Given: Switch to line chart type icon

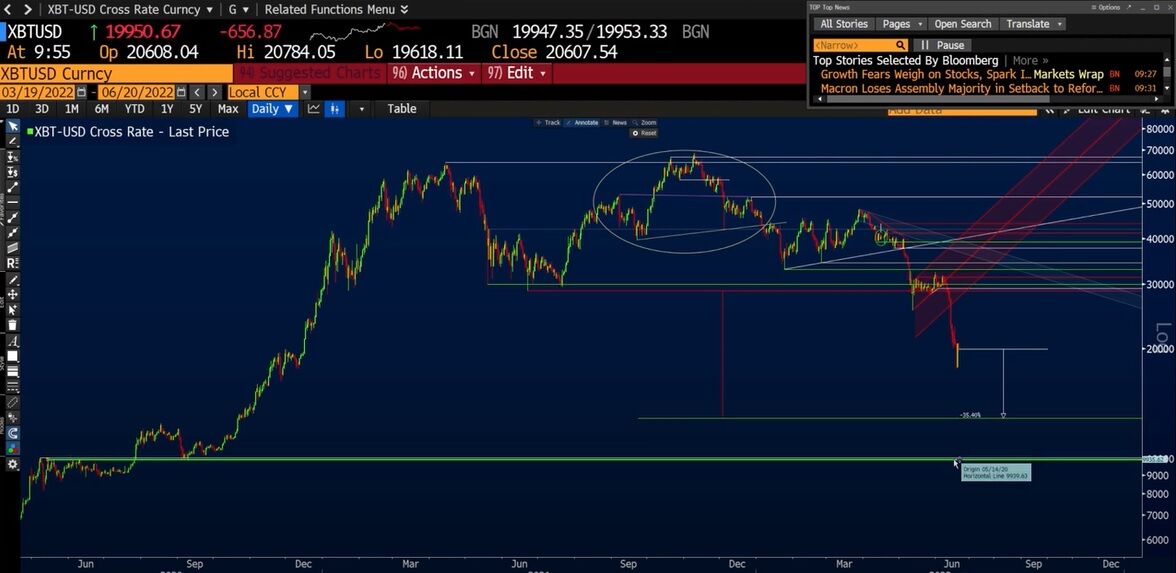Looking at the screenshot, I should 314,109.
